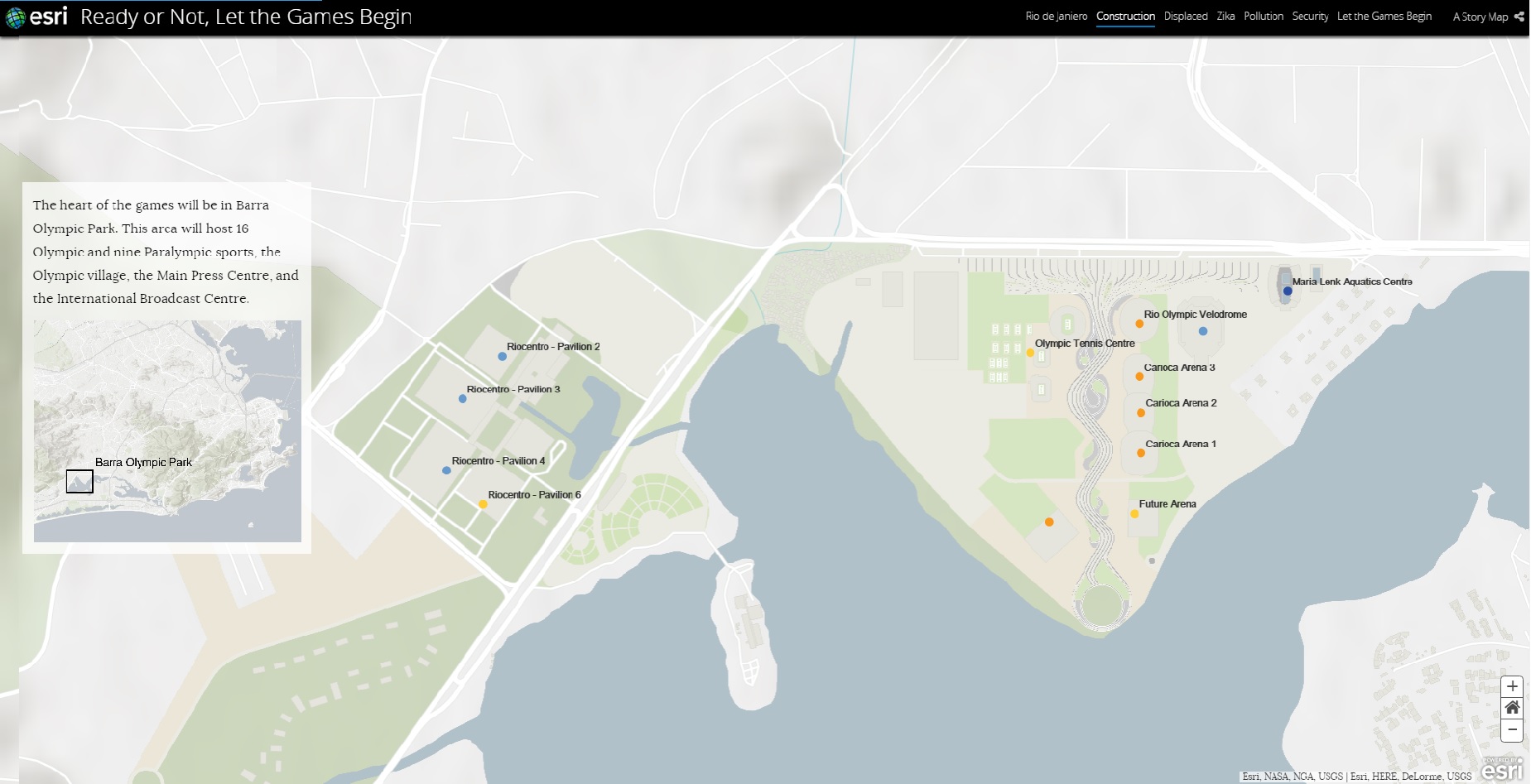Switch to the Displaced tab

(1185, 17)
